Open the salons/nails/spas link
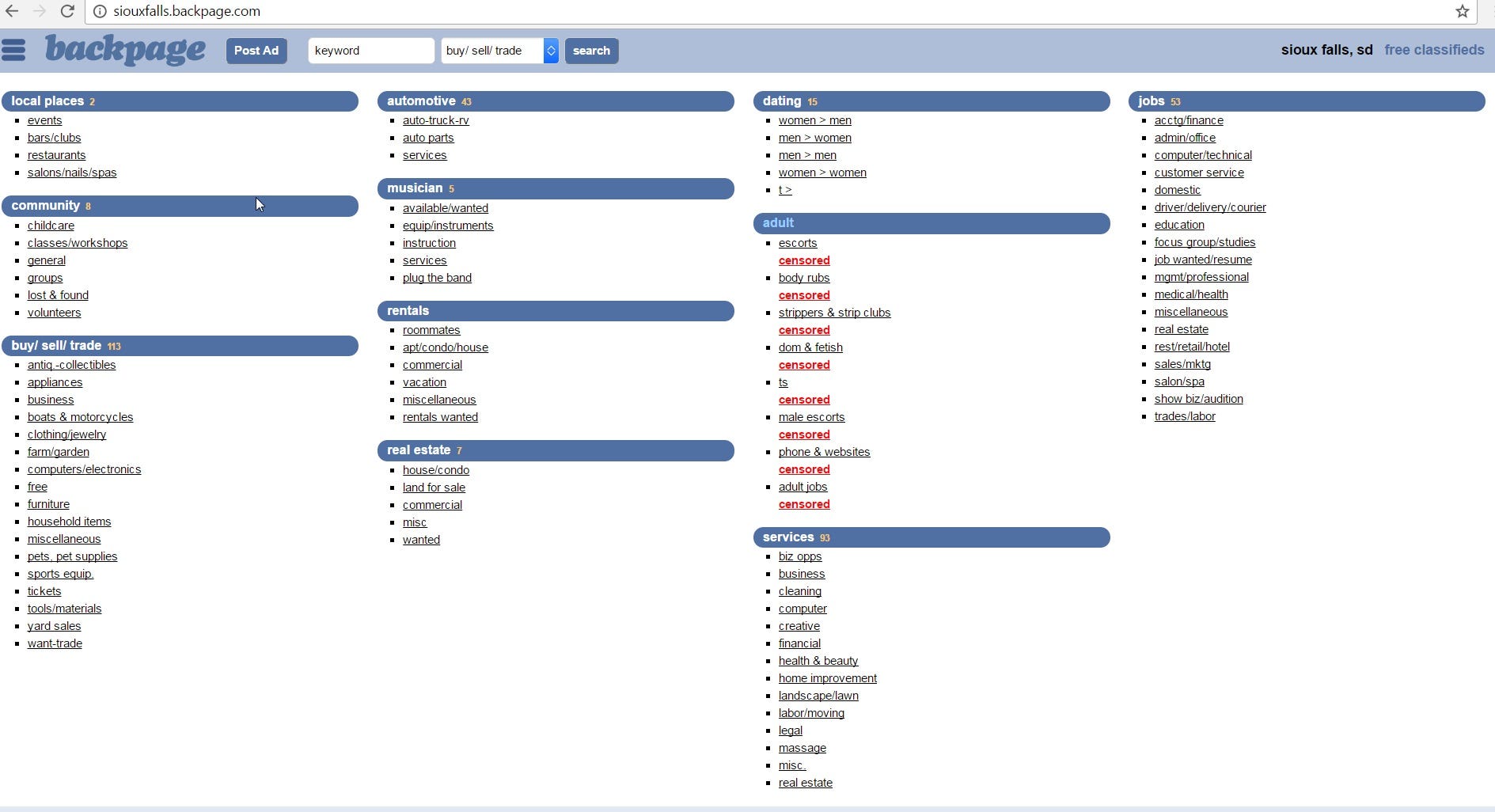Viewport: 1495px width, 812px height. tap(72, 173)
